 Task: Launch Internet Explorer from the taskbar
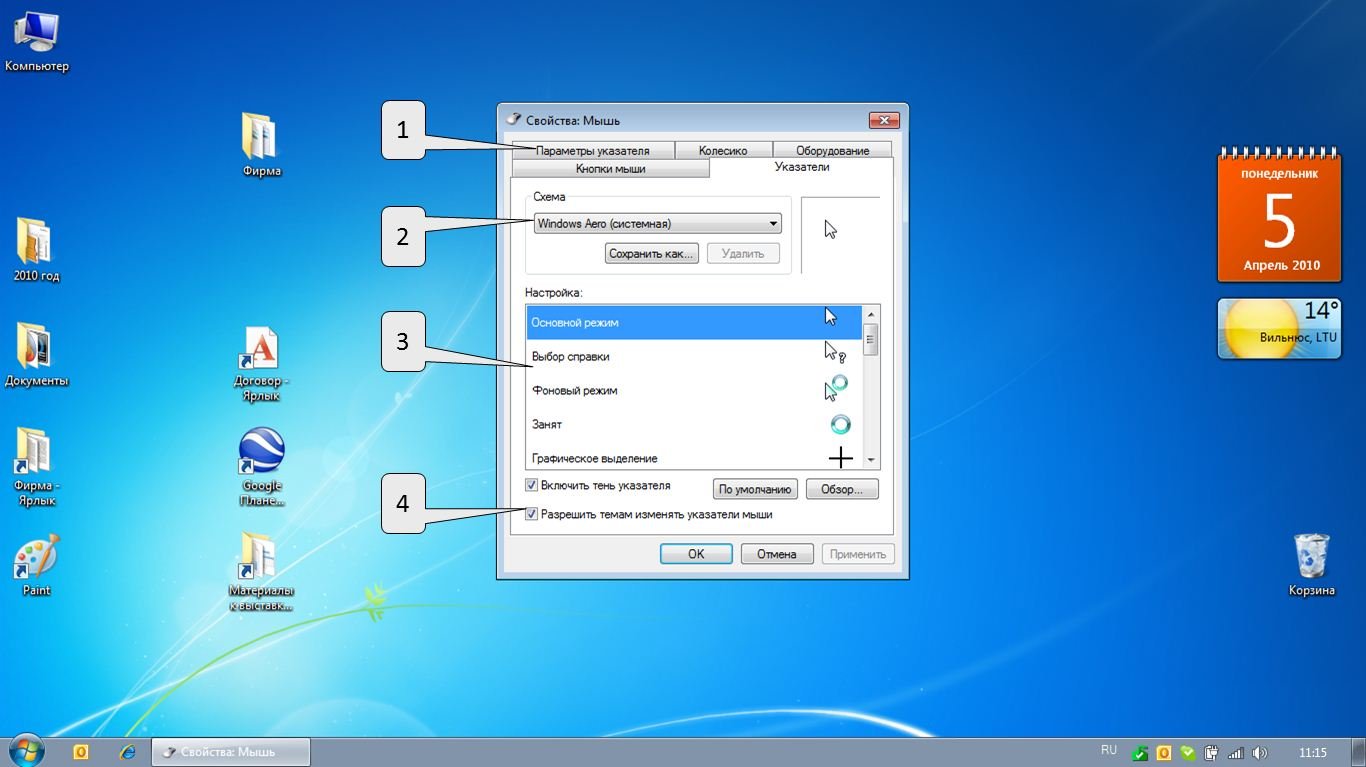point(127,752)
